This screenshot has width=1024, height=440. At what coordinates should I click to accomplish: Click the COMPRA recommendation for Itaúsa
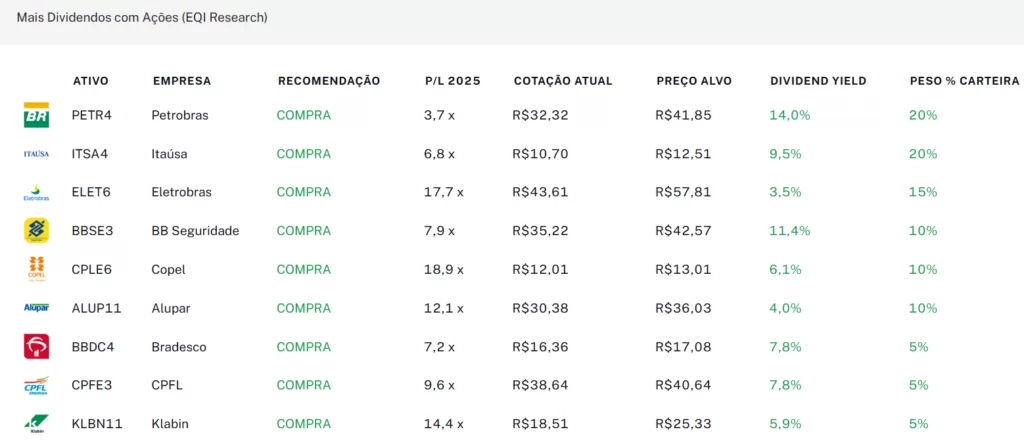pos(304,154)
